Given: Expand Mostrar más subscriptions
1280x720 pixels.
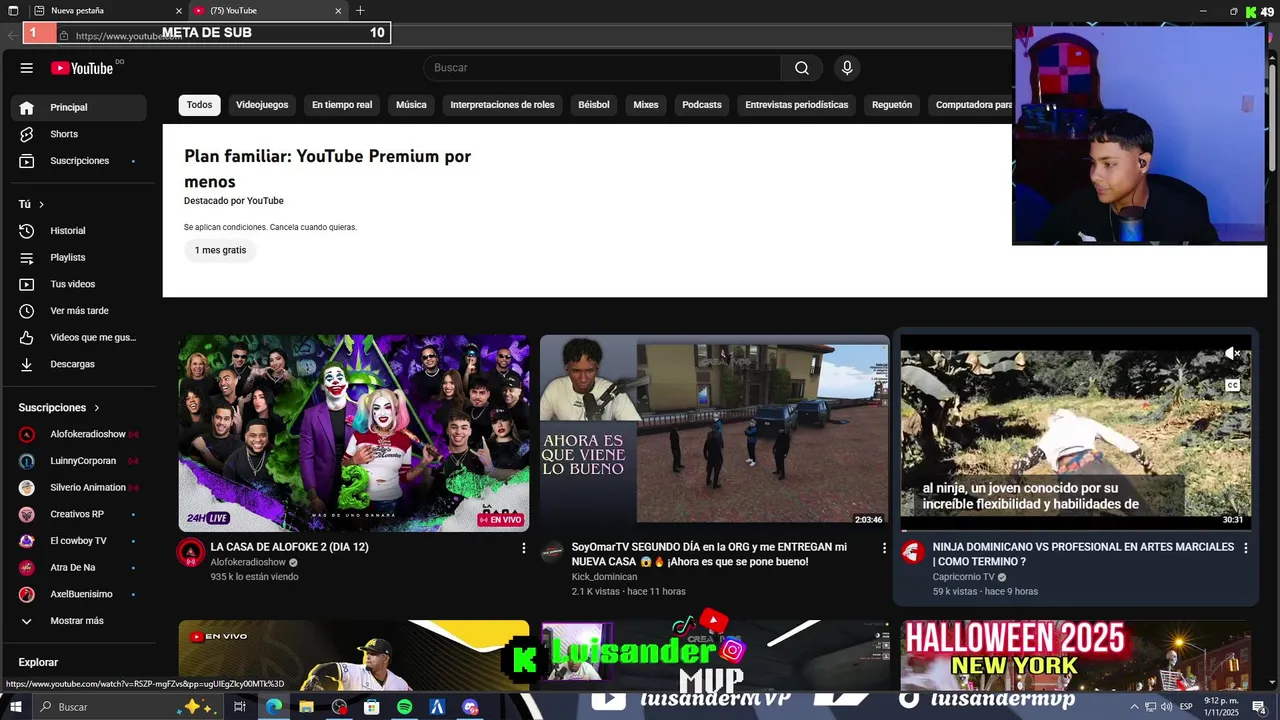Looking at the screenshot, I should pyautogui.click(x=79, y=621).
